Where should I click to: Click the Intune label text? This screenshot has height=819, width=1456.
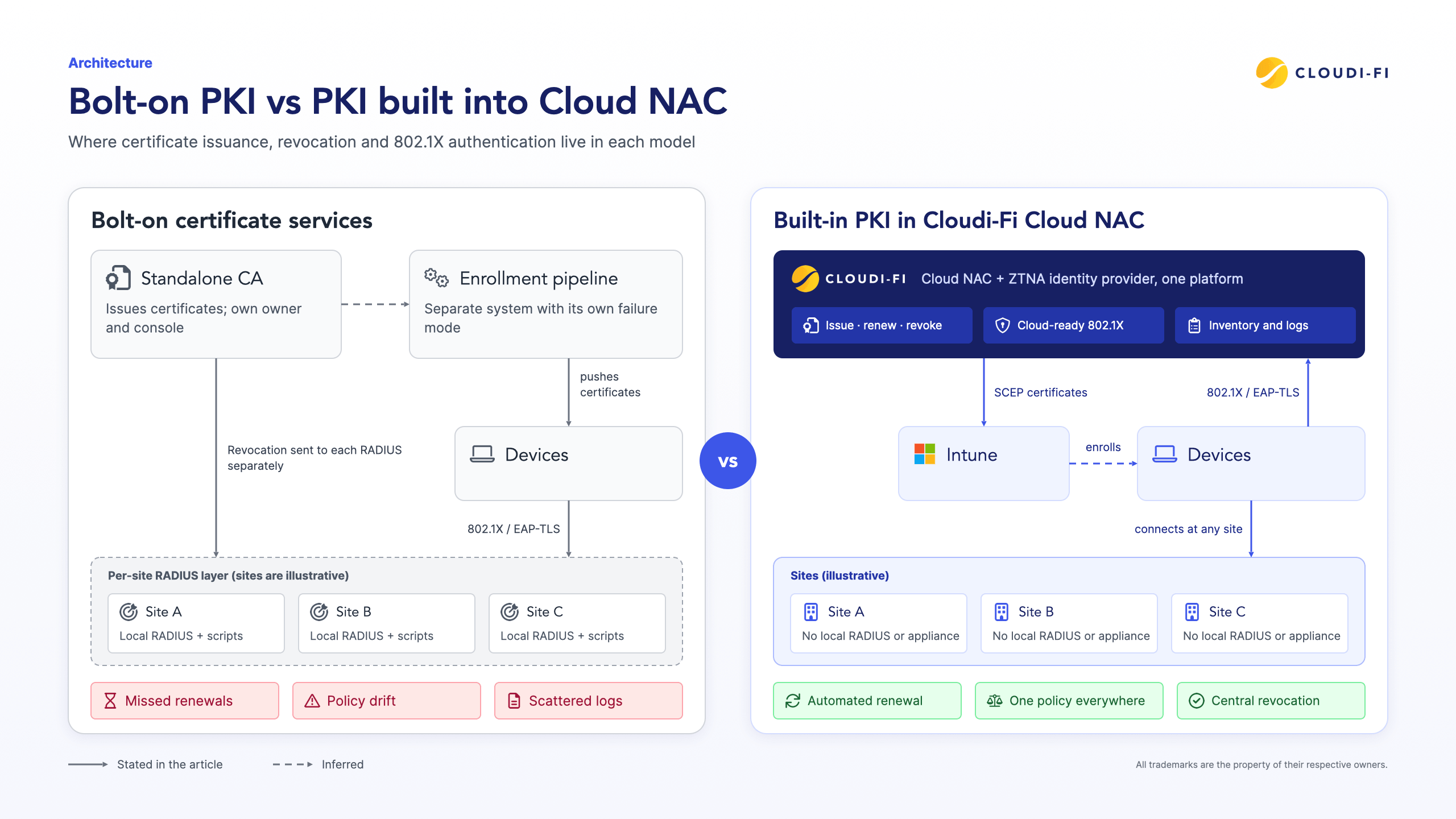(x=971, y=455)
